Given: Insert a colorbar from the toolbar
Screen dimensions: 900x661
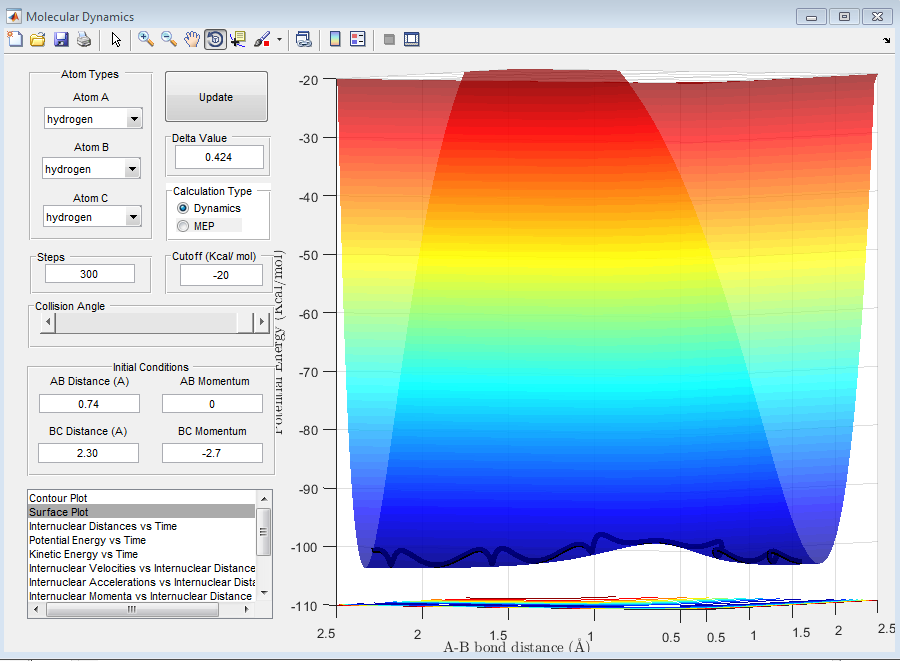Looking at the screenshot, I should tap(335, 39).
